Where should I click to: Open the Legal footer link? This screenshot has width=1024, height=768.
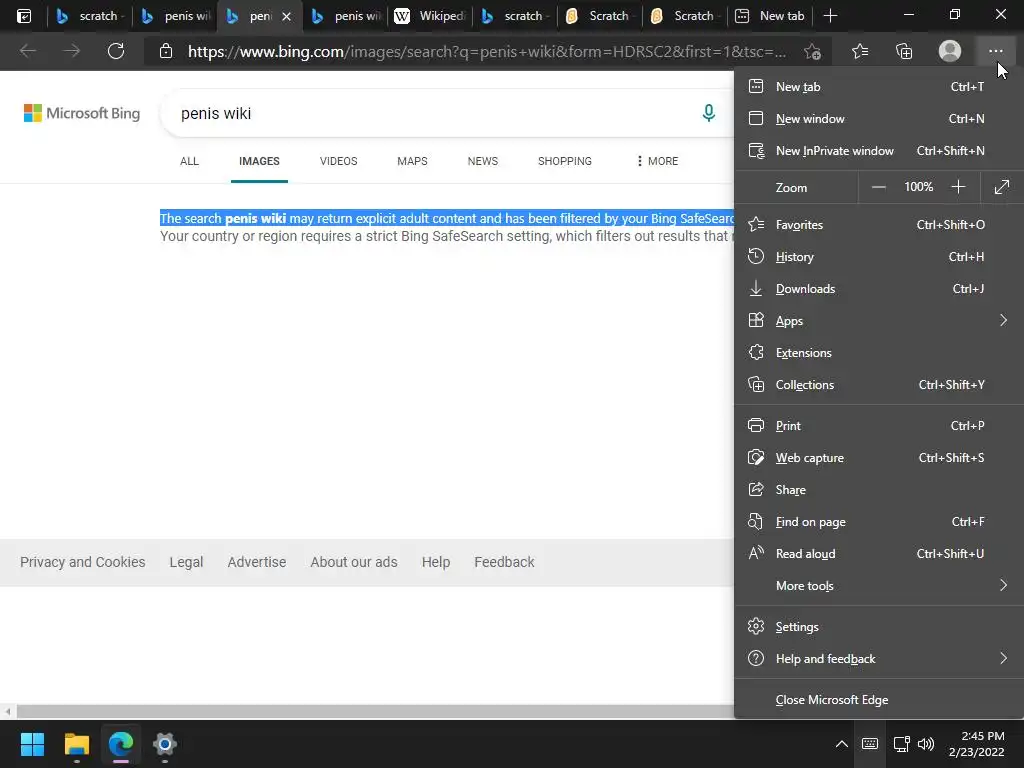(186, 562)
